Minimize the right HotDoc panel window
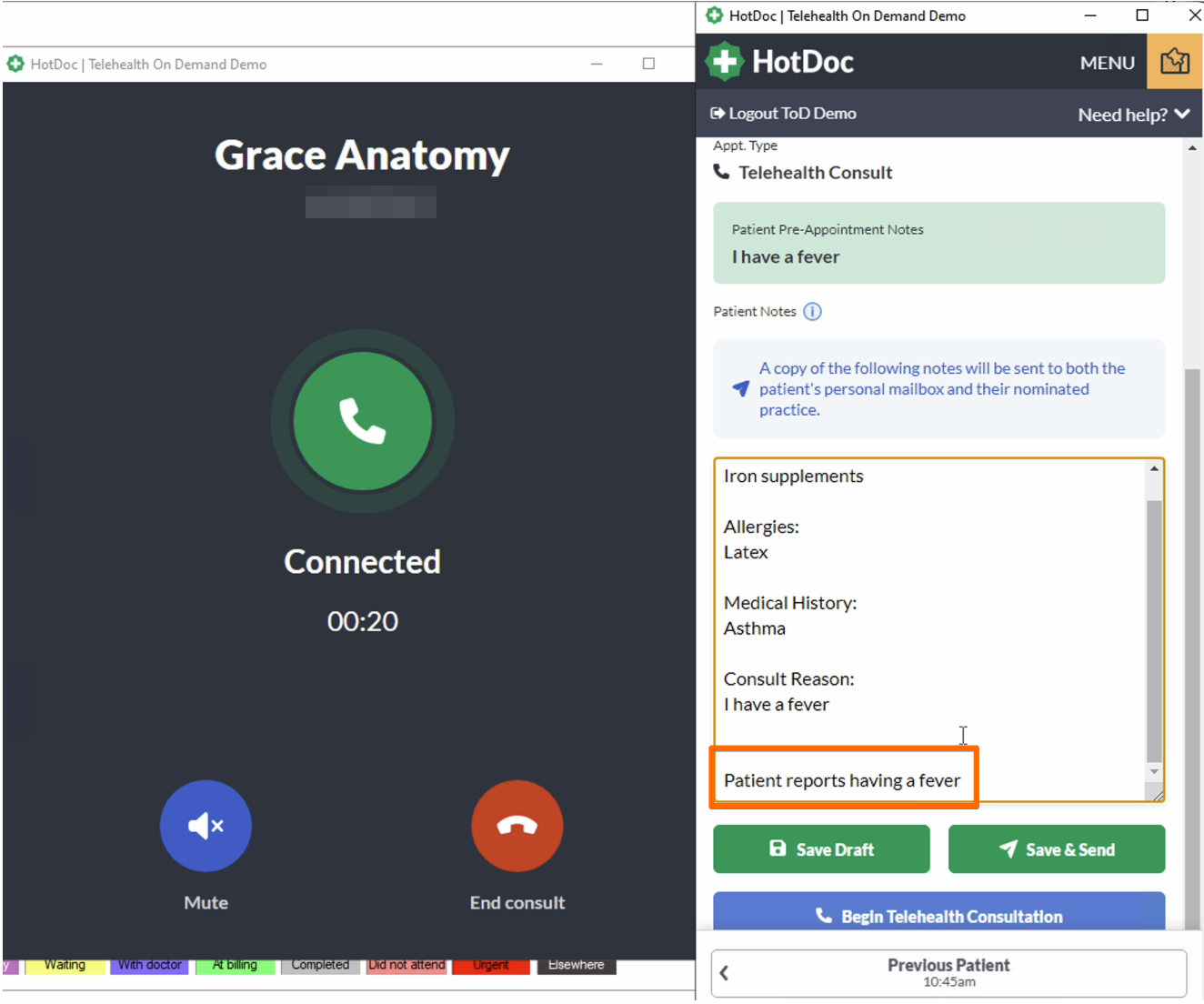The image size is (1204, 1004). click(x=1090, y=15)
